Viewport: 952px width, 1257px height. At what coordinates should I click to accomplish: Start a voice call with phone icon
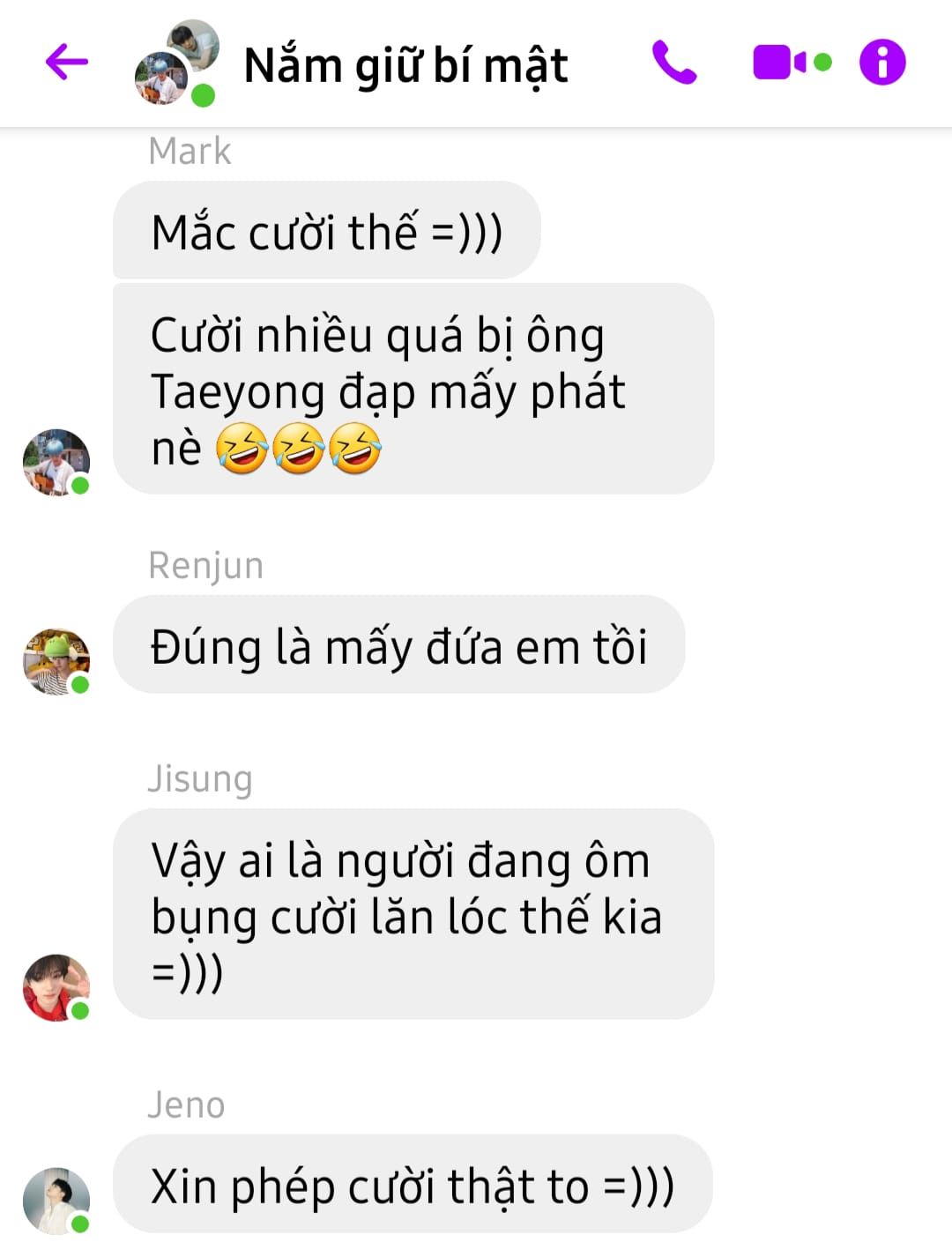674,63
